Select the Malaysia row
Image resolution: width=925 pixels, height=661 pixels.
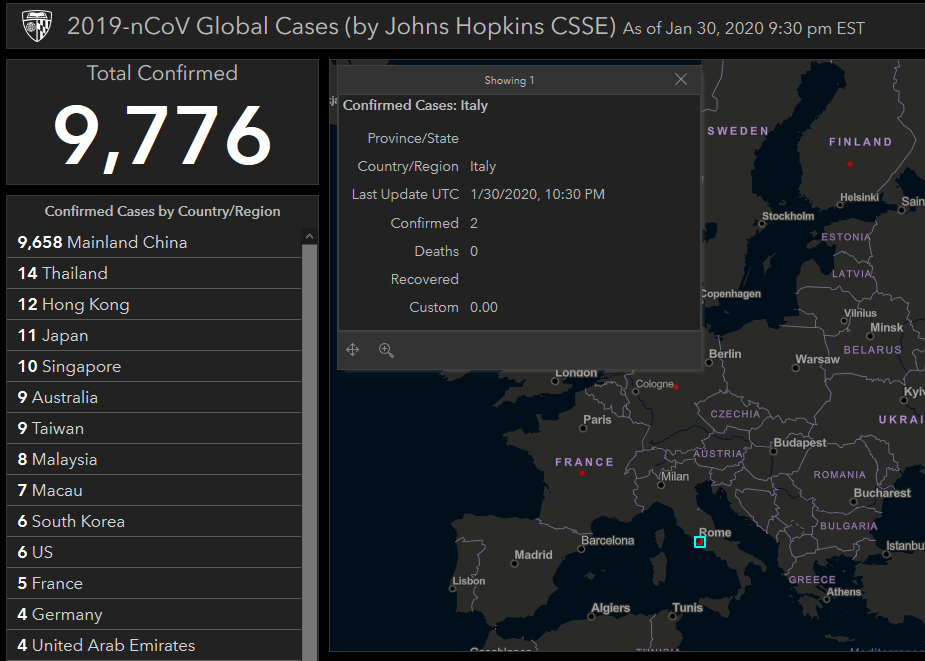click(154, 459)
